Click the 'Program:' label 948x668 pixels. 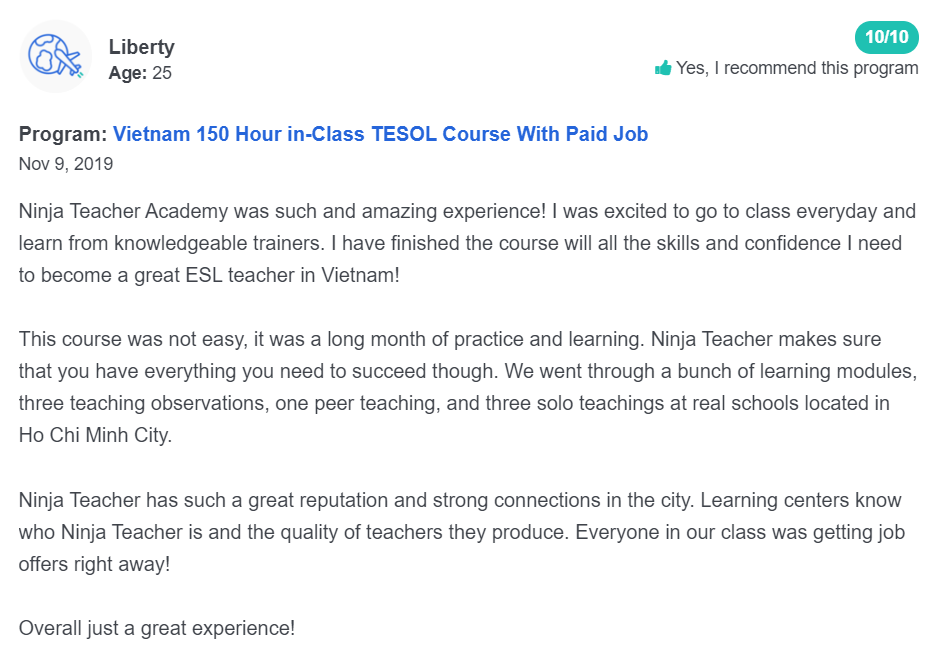[63, 134]
